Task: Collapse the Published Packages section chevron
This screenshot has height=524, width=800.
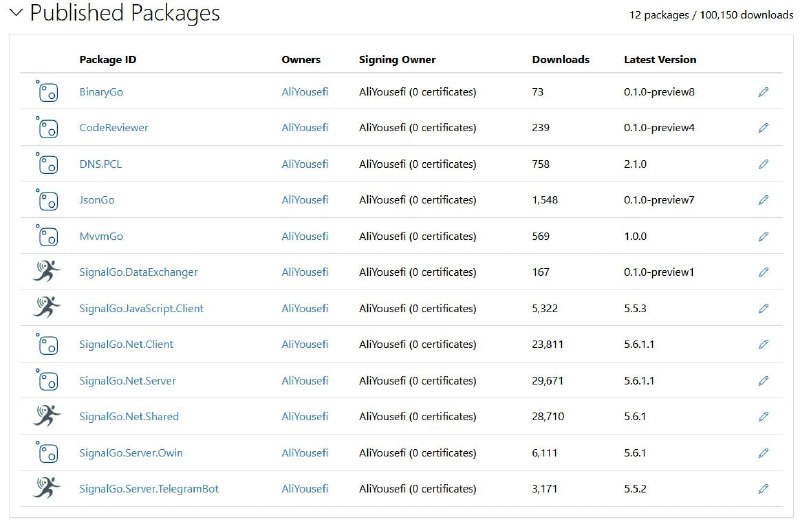Action: coord(16,13)
